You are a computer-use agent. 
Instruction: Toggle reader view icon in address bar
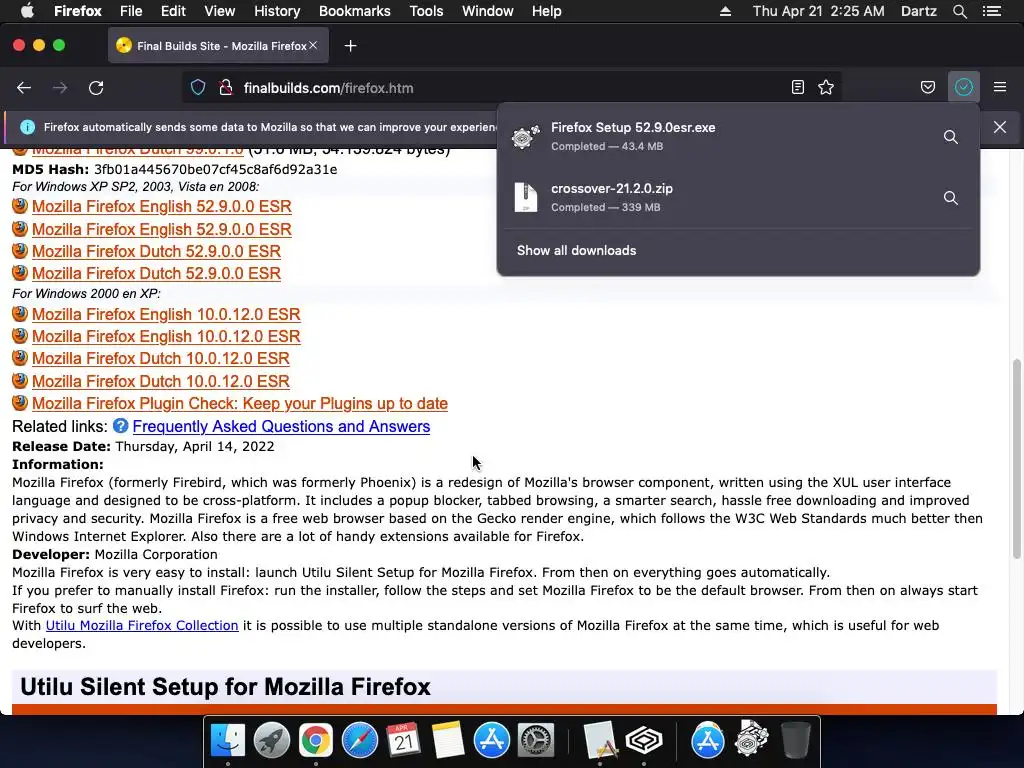click(797, 88)
